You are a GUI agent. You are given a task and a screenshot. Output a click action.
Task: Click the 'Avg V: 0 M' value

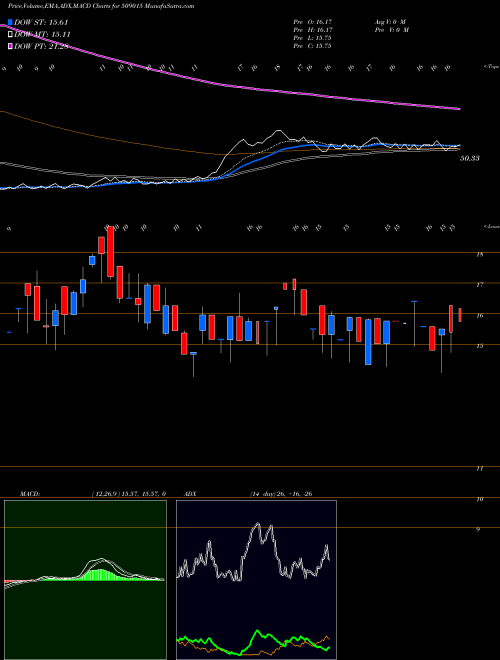point(391,22)
